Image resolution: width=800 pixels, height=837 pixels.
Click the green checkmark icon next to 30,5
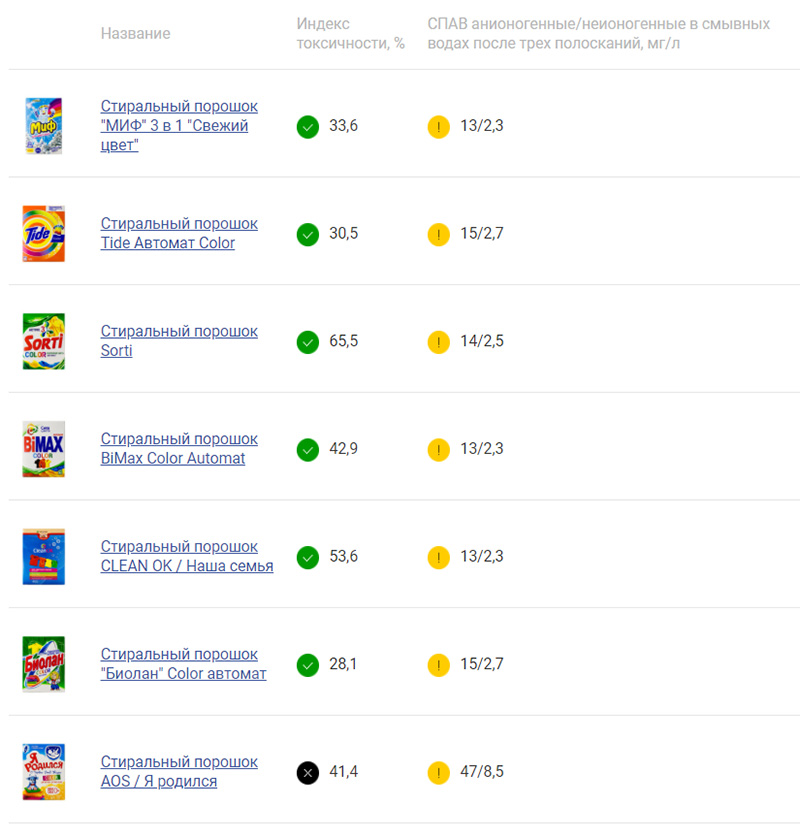click(307, 234)
